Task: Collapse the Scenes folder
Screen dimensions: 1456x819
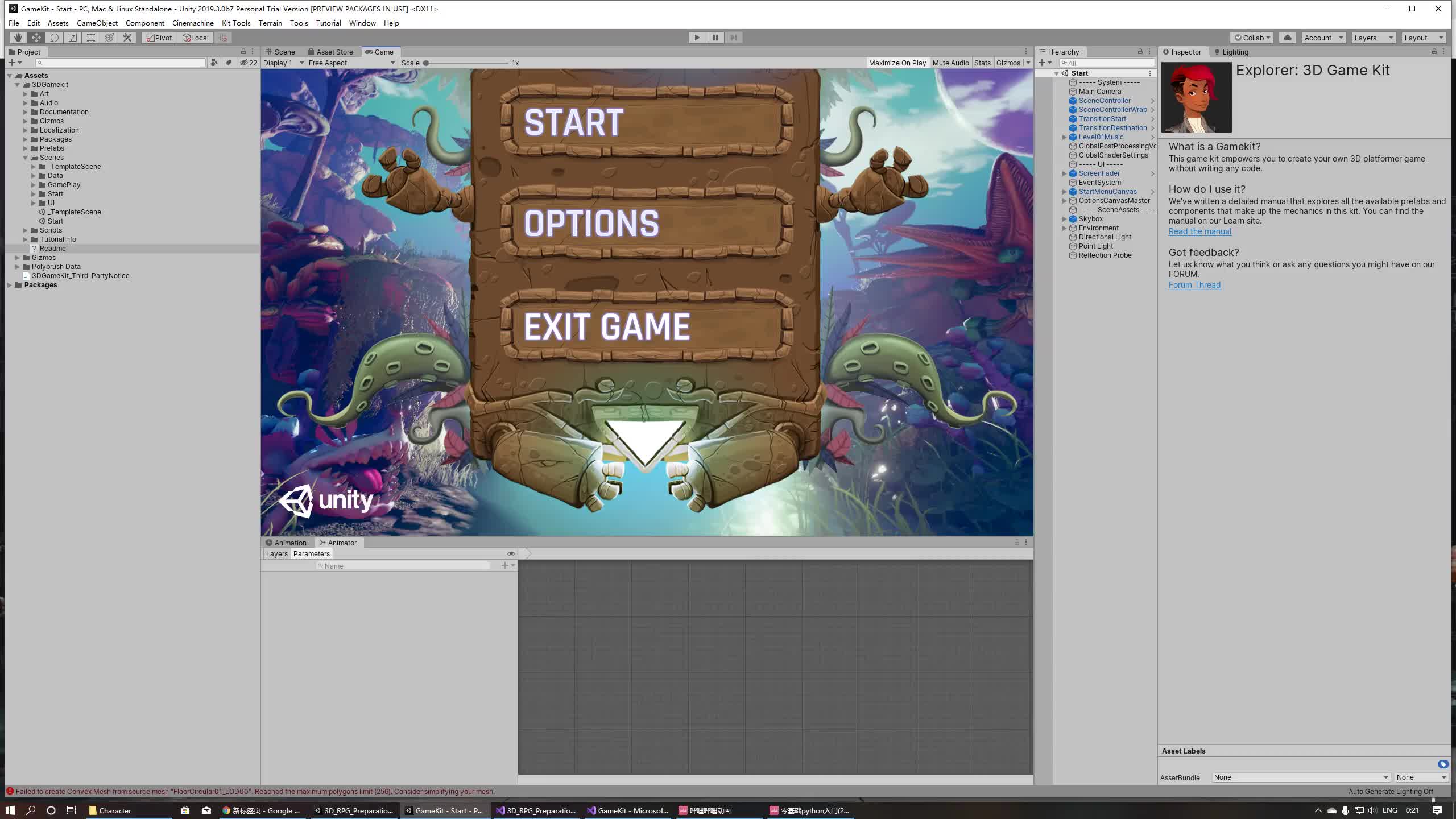Action: click(26, 158)
